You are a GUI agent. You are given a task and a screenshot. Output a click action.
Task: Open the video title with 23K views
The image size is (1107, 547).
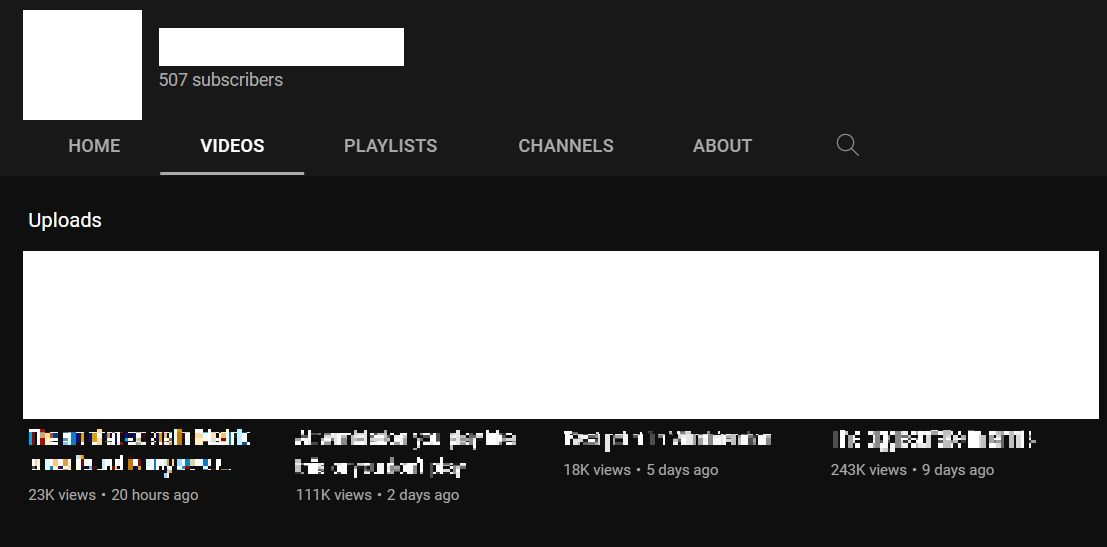(x=140, y=451)
